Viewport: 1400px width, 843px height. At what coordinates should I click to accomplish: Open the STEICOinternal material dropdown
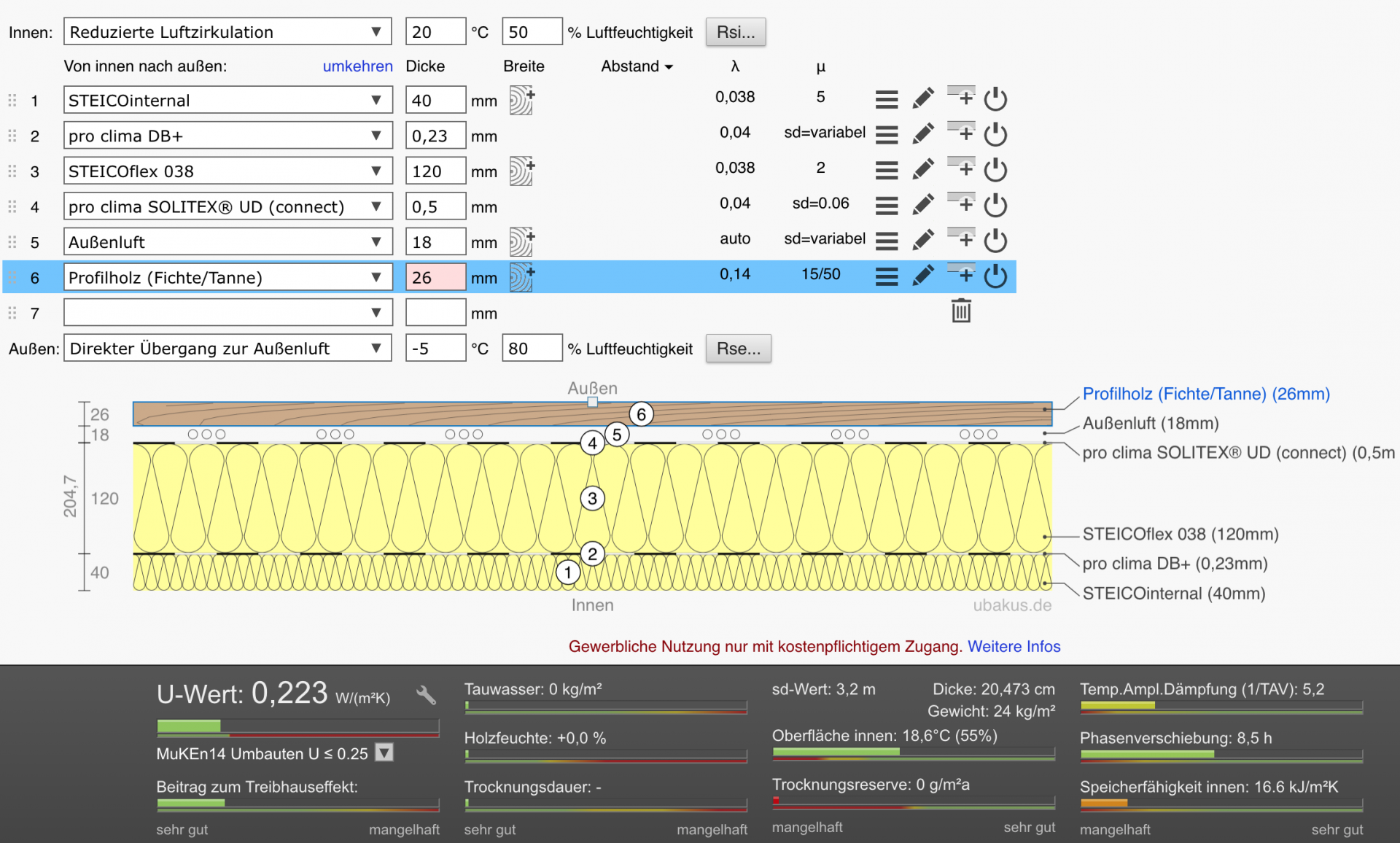point(227,100)
